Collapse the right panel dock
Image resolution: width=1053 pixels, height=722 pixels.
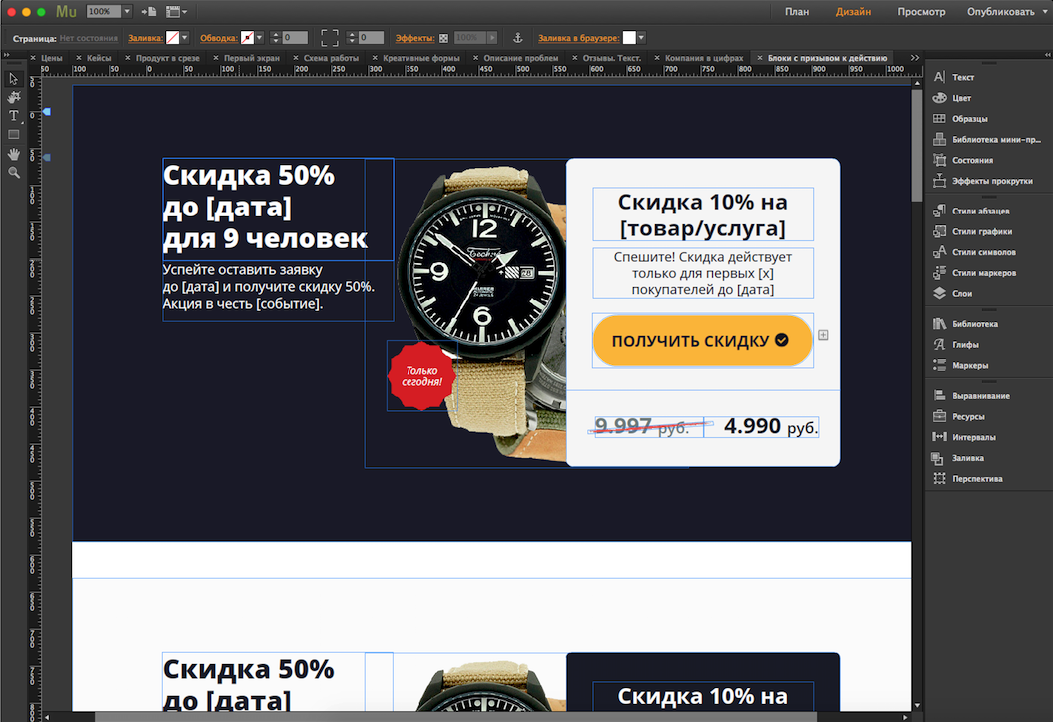(1048, 55)
